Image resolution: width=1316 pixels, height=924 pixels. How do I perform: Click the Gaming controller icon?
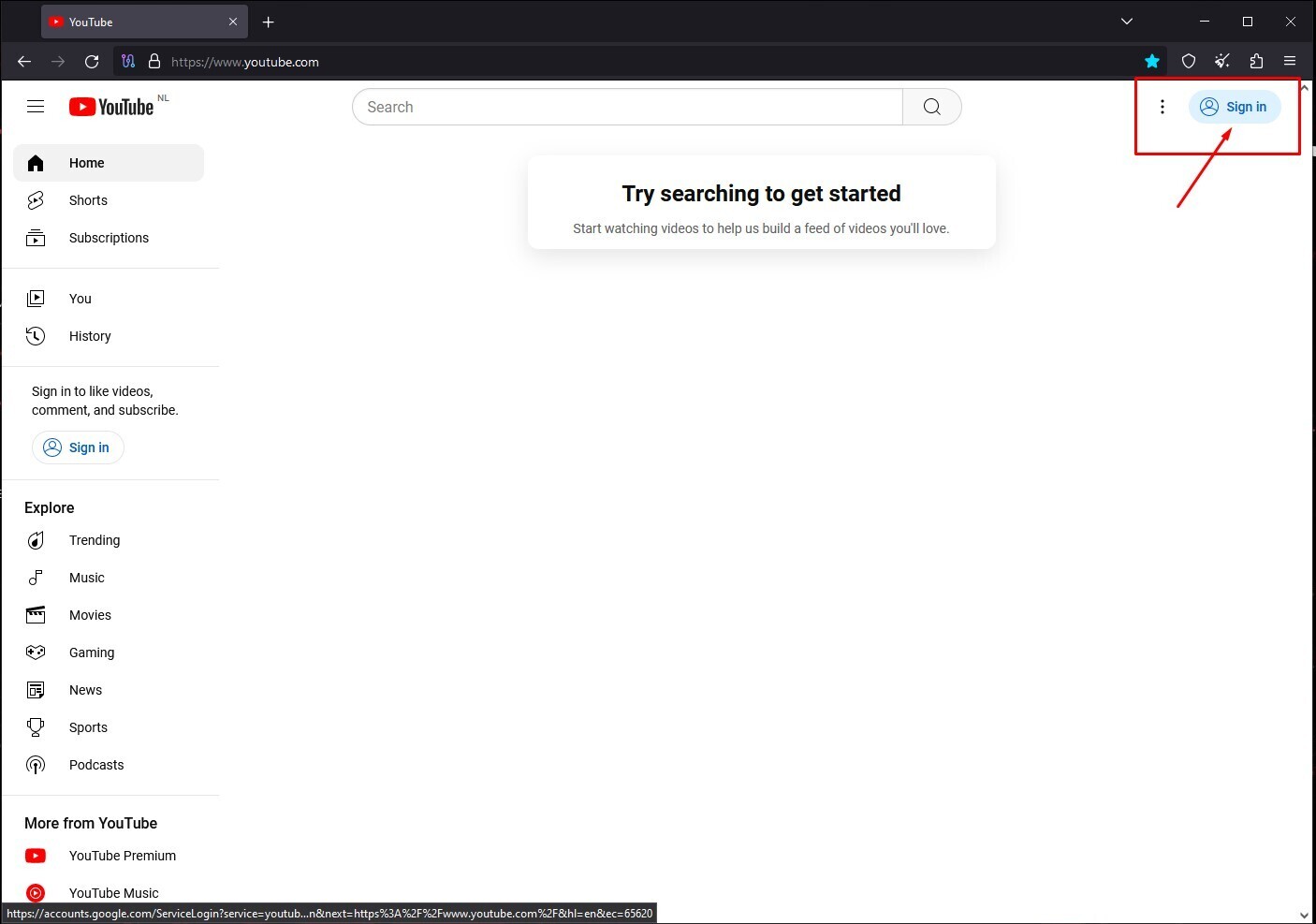pyautogui.click(x=36, y=653)
